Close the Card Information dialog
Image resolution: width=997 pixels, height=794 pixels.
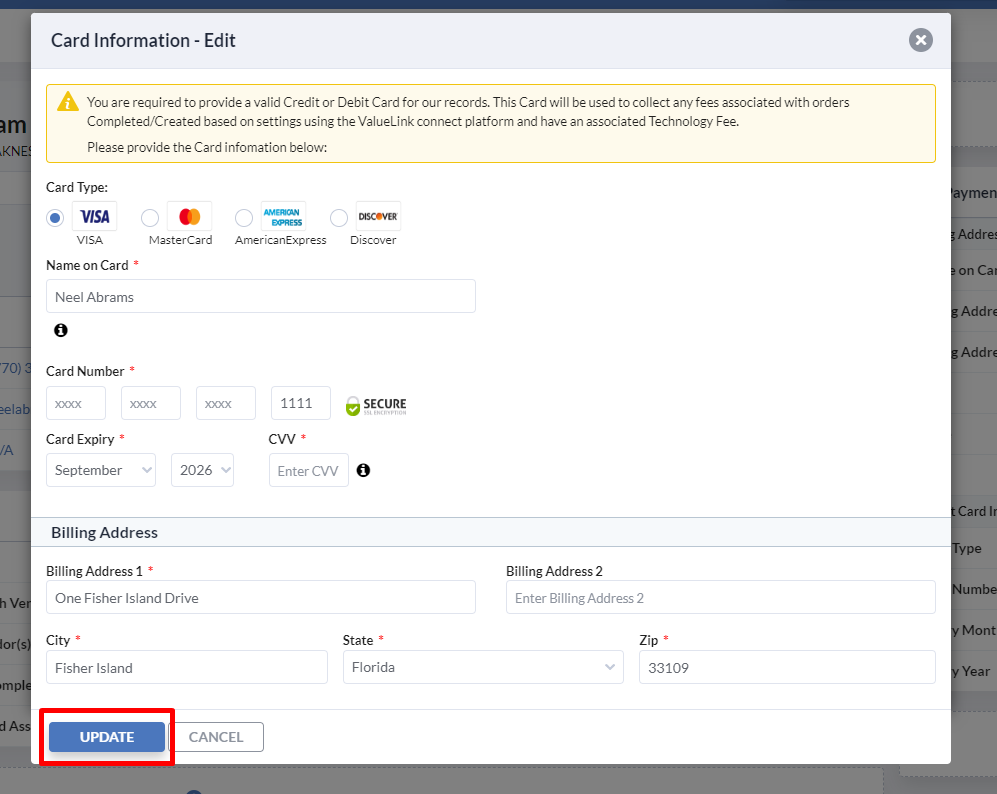(920, 40)
